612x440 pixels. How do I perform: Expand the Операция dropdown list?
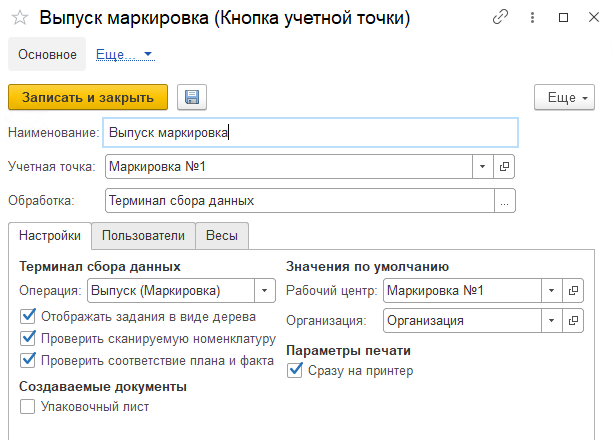click(264, 291)
